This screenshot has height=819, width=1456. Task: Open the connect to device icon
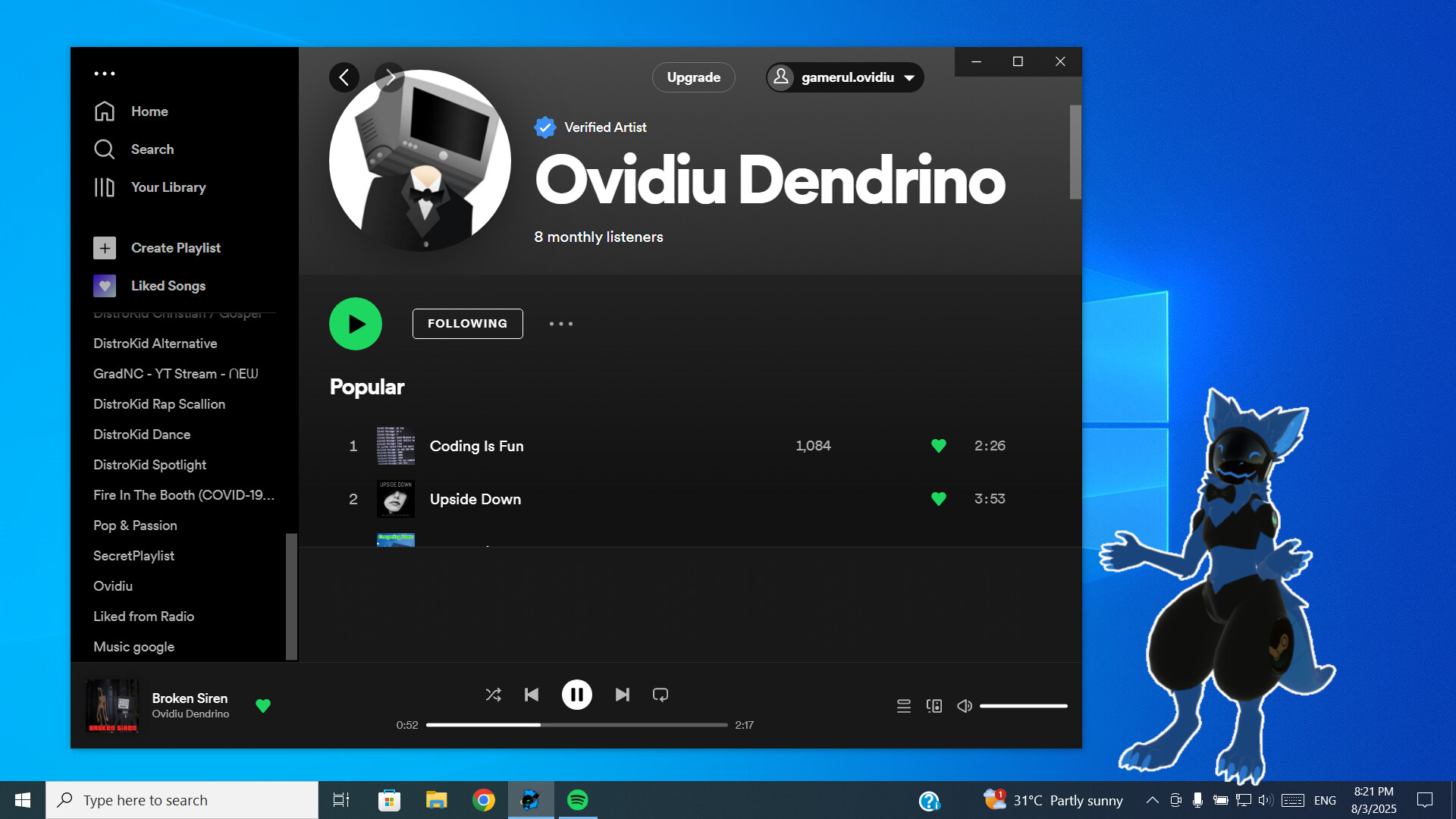[x=934, y=706]
